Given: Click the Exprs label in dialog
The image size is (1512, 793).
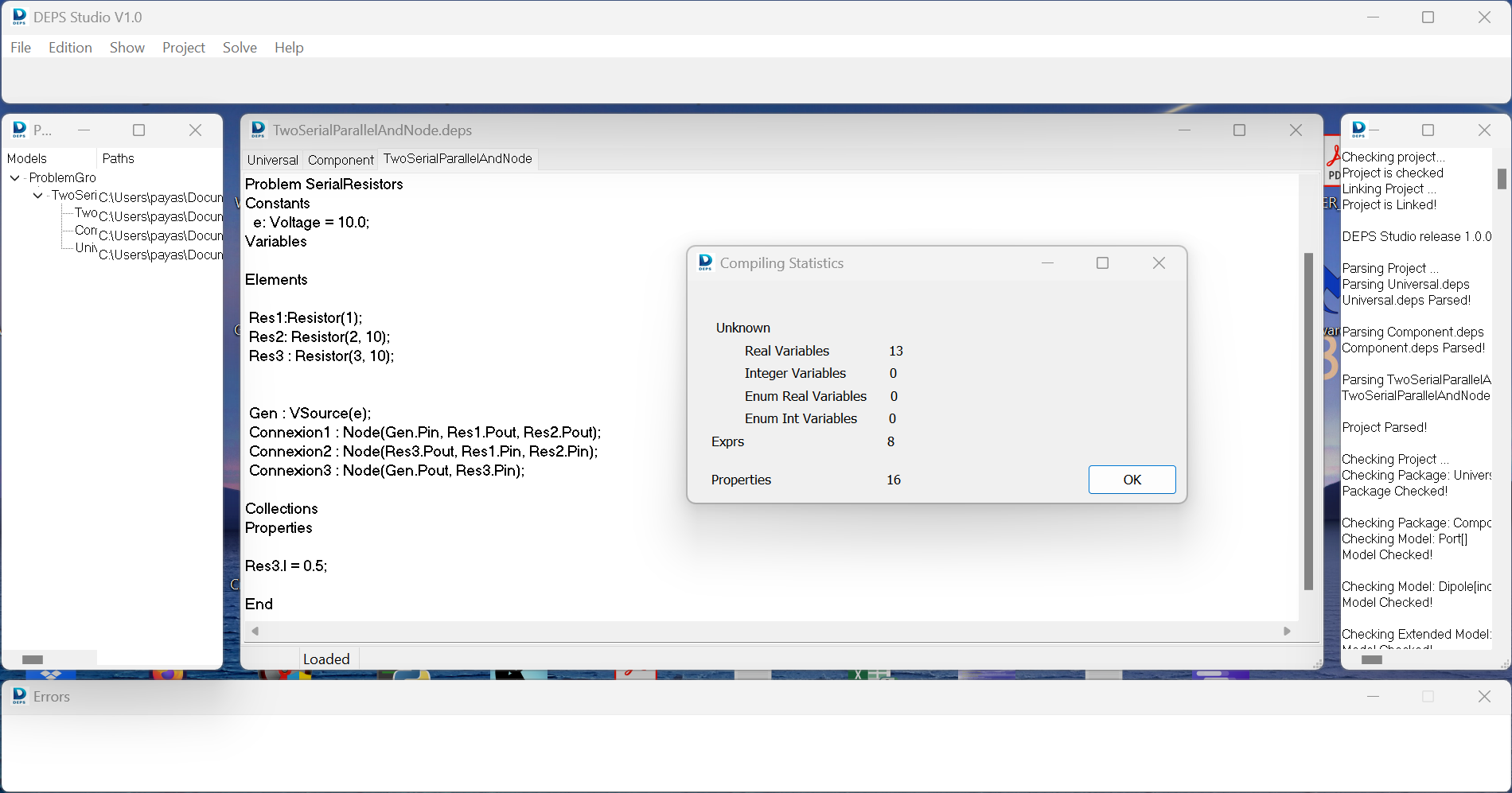Looking at the screenshot, I should 727,441.
